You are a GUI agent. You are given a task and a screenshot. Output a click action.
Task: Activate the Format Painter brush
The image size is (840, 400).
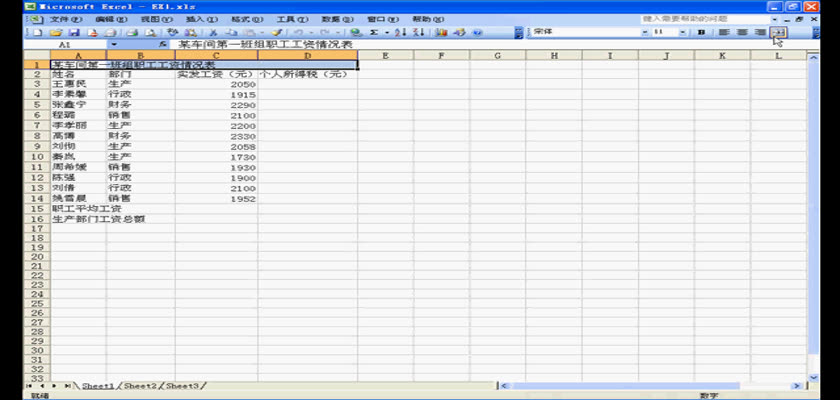tap(277, 33)
